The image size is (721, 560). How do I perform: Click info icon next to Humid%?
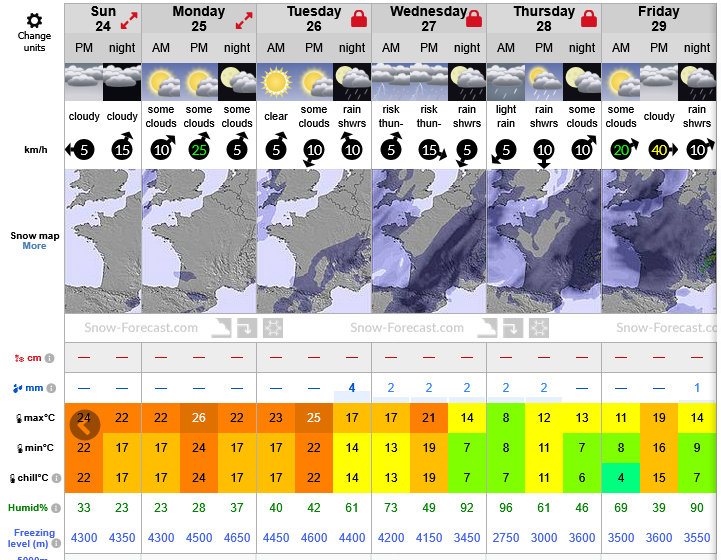click(x=56, y=508)
